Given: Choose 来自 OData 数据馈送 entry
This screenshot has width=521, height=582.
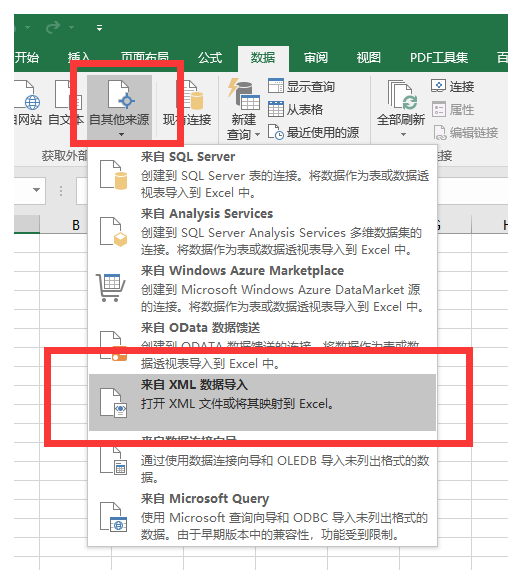Looking at the screenshot, I should tap(262, 345).
